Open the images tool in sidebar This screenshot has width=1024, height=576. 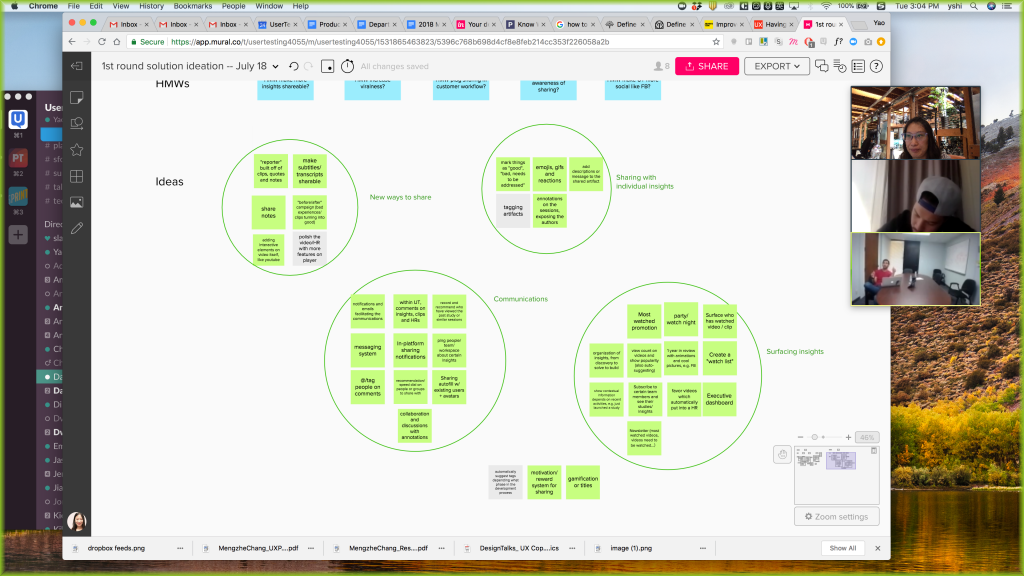coord(76,202)
